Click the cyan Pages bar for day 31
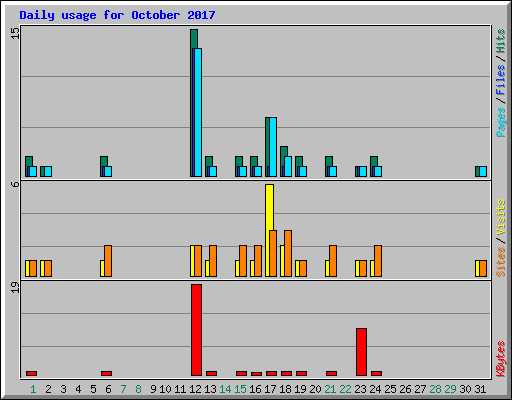Viewport: 512px width, 400px height. point(483,171)
